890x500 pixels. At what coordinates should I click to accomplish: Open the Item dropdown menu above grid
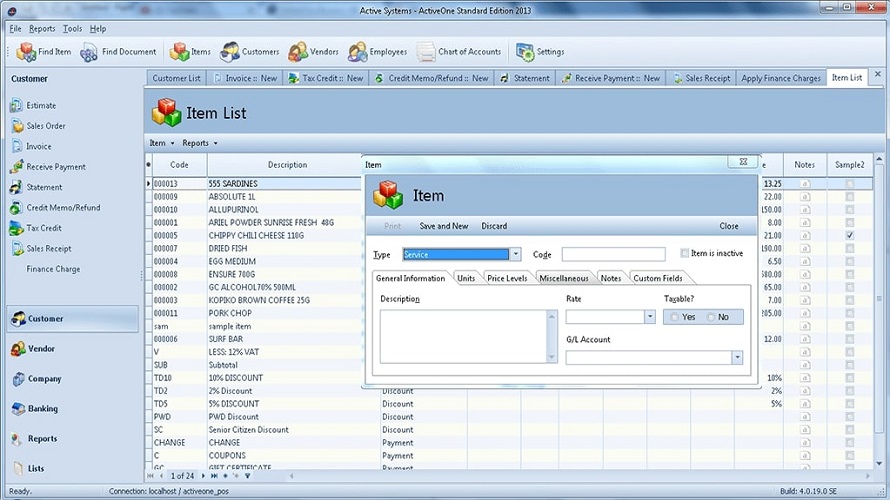tap(162, 143)
